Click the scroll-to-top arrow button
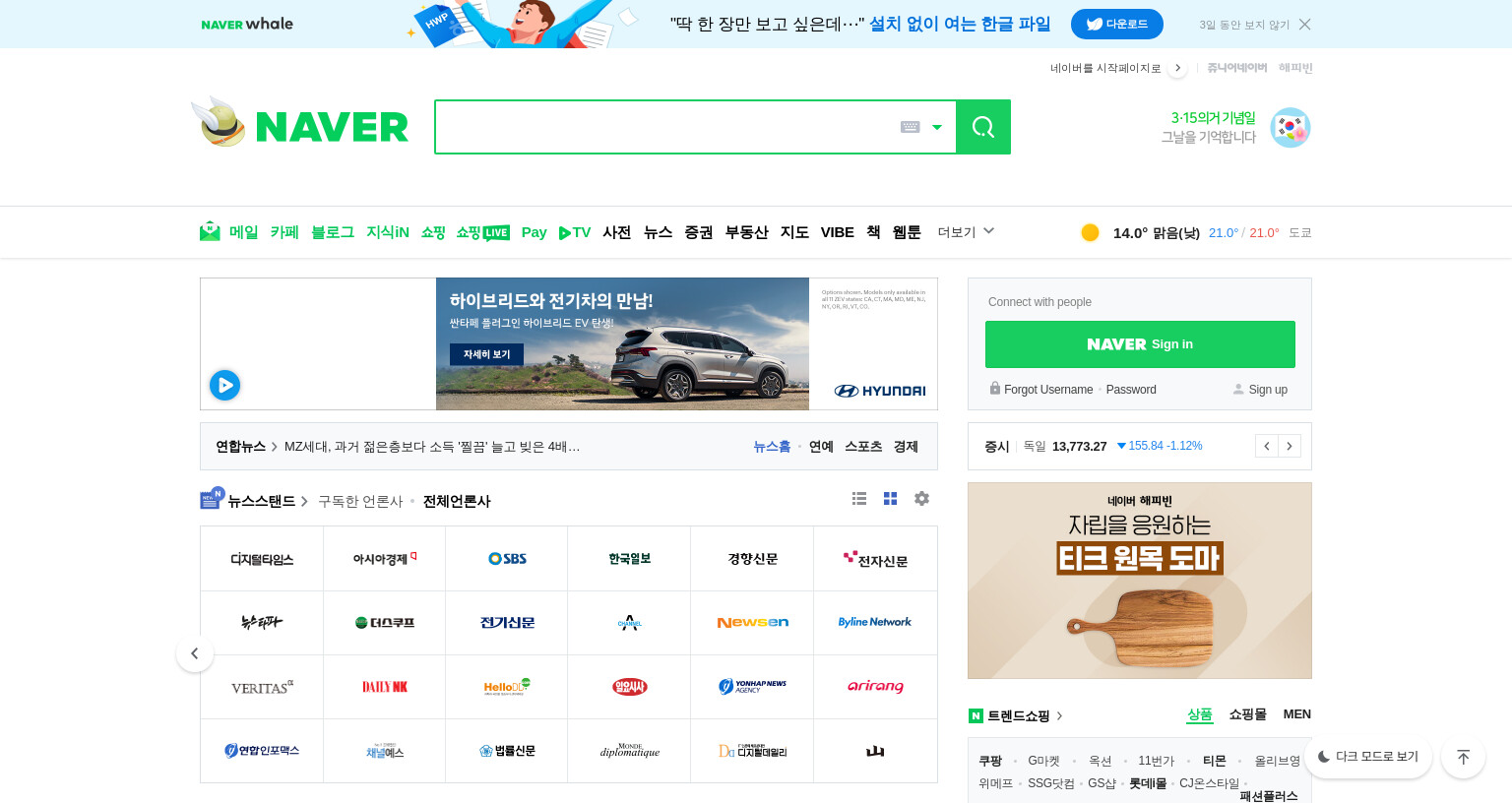 point(1463,757)
